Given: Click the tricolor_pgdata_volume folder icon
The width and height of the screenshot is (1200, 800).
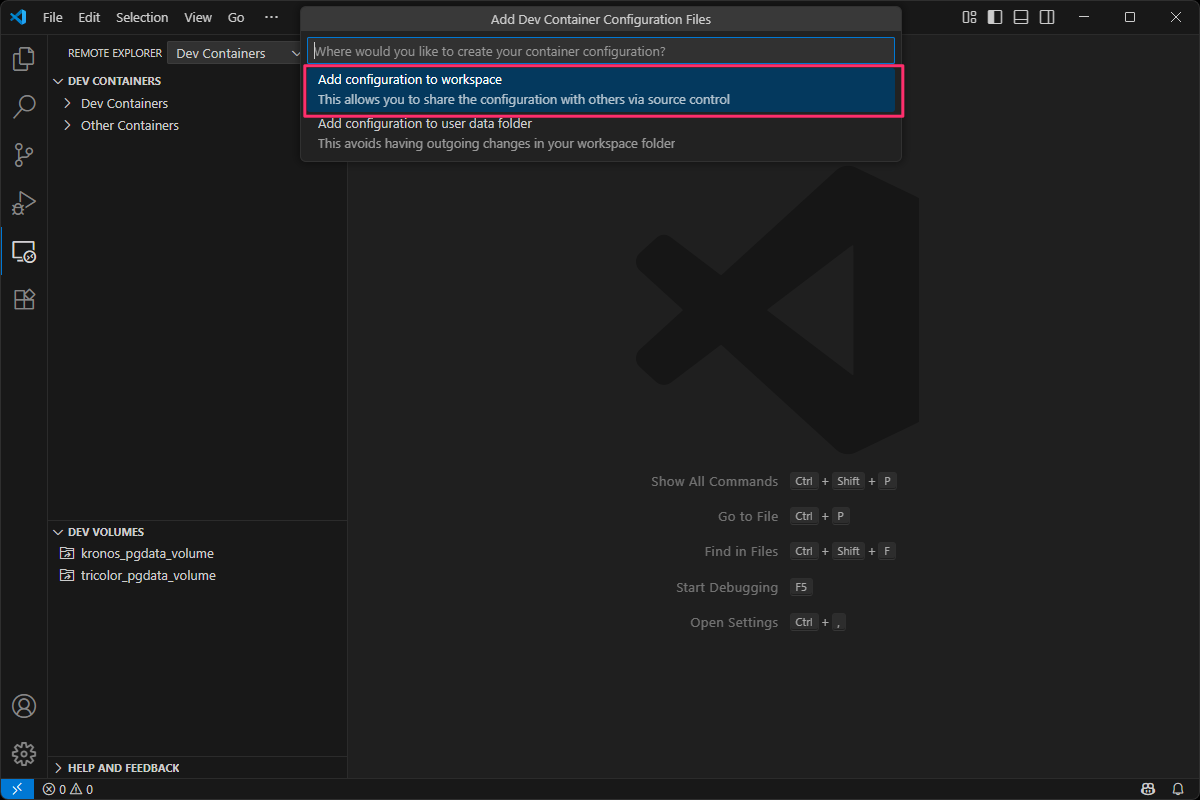Looking at the screenshot, I should pyautogui.click(x=67, y=575).
